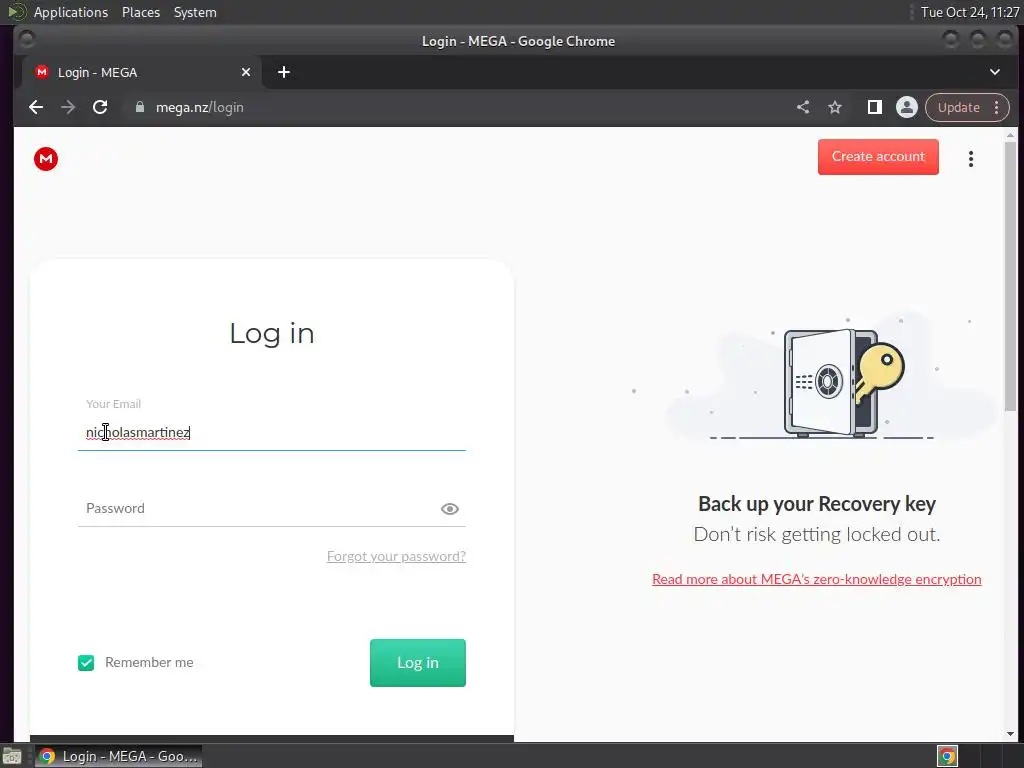Open the System menu
Image resolution: width=1024 pixels, height=768 pixels.
[x=195, y=12]
